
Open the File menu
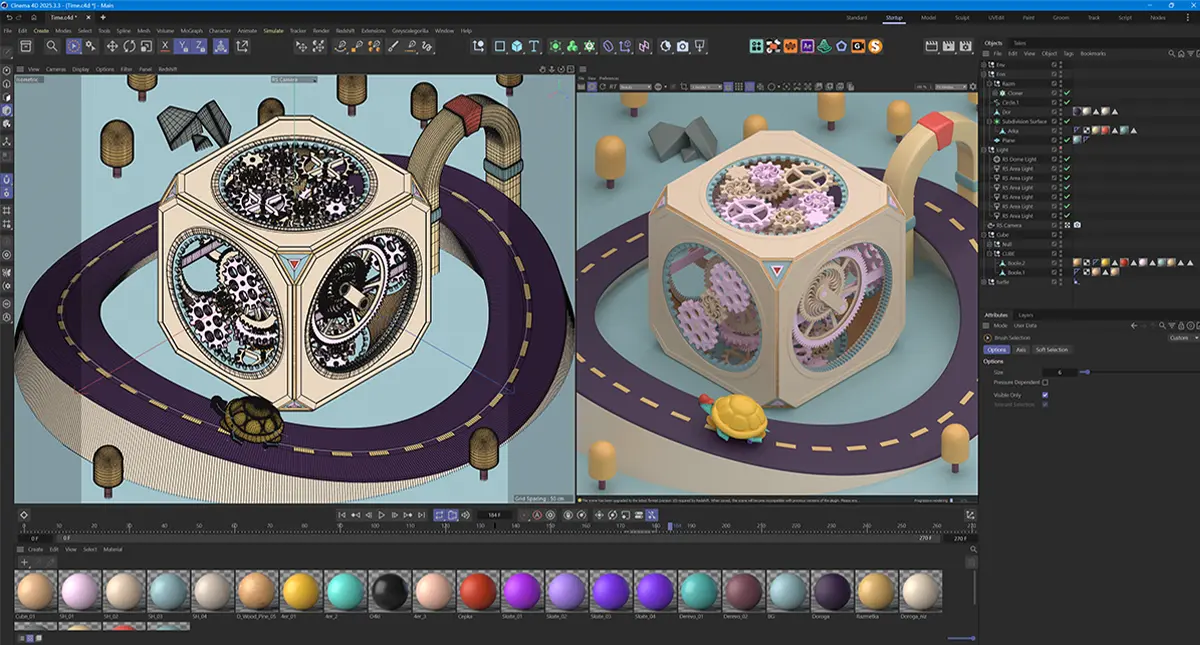click(x=9, y=31)
